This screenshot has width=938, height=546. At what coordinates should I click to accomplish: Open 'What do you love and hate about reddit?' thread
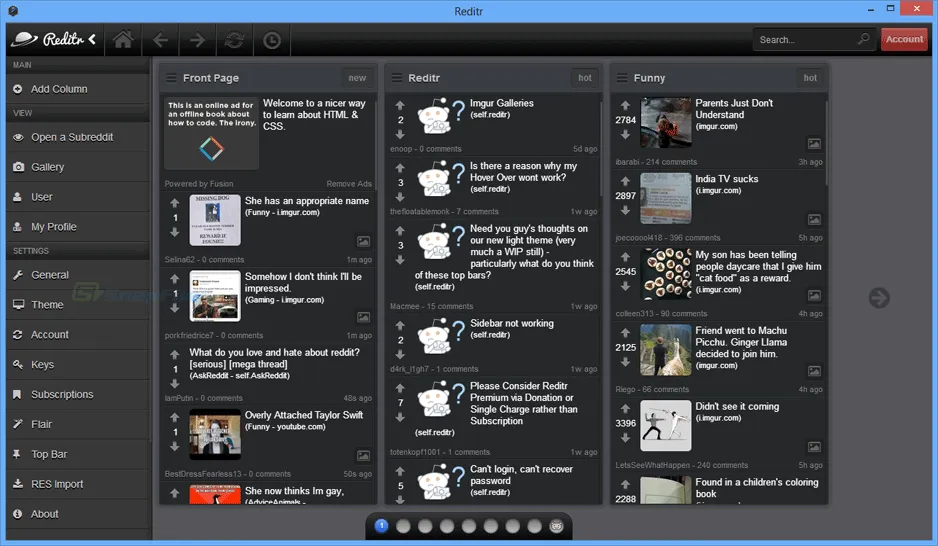[x=275, y=358]
